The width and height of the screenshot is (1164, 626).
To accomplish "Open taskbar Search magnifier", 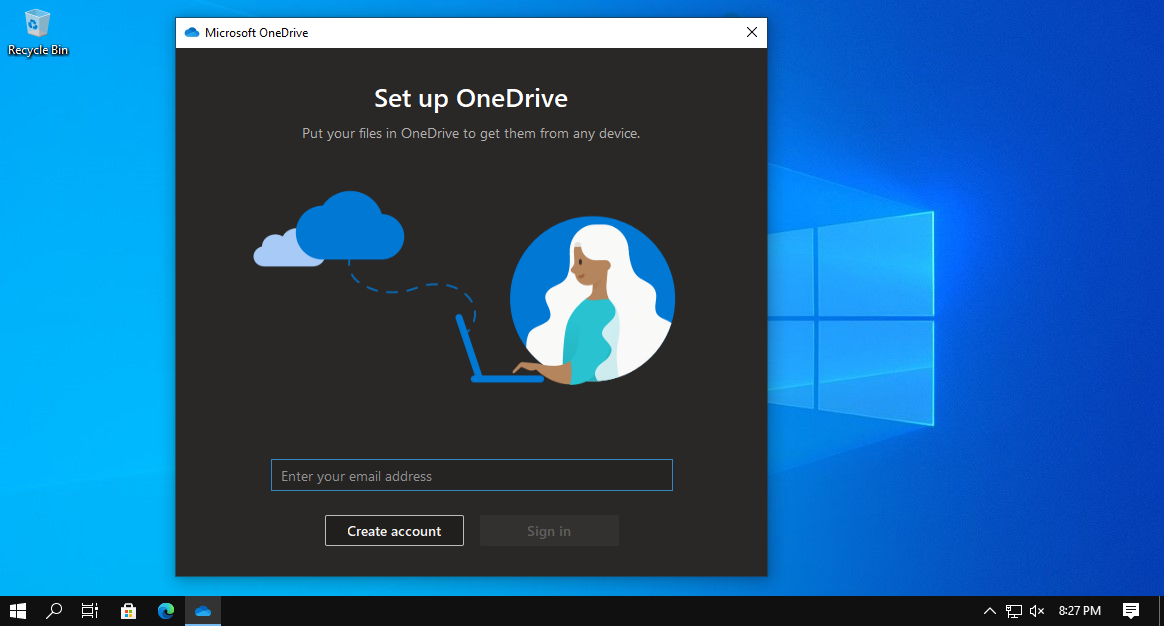I will click(x=53, y=610).
